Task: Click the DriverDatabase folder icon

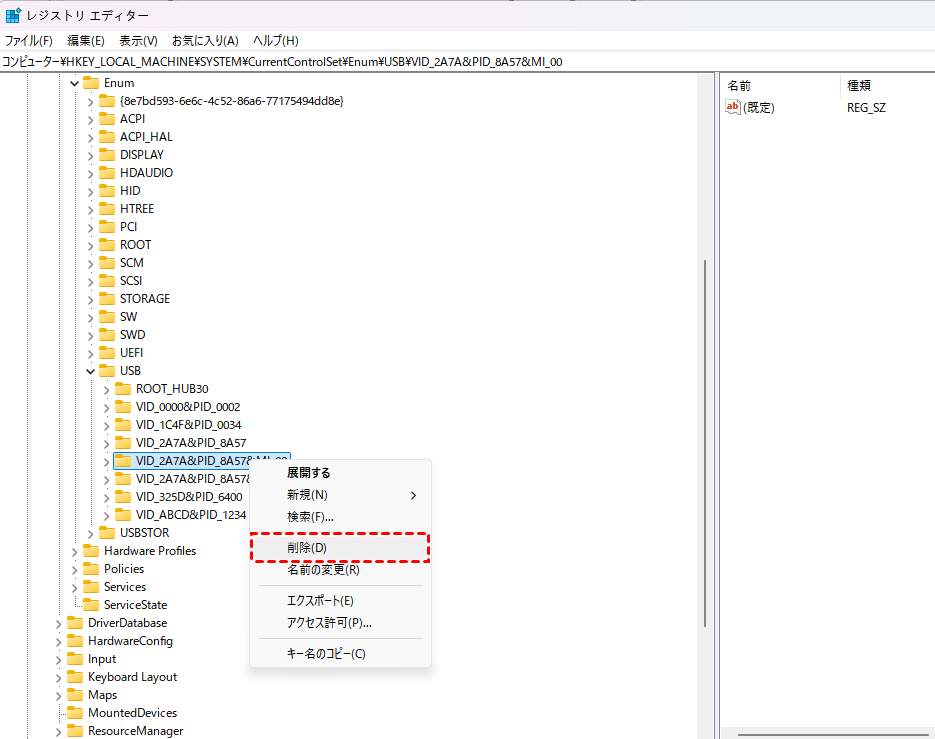Action: pos(75,623)
